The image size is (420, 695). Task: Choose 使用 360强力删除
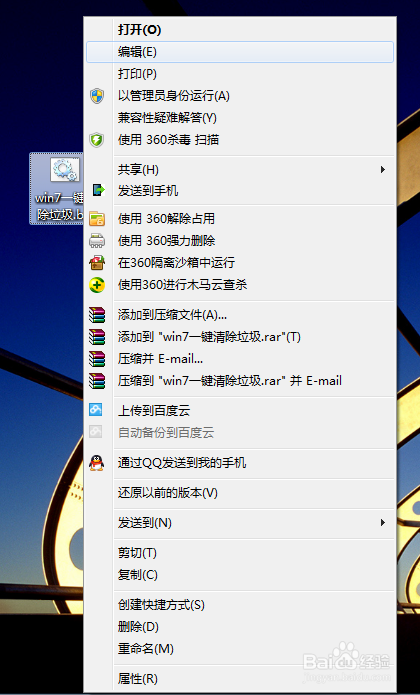tap(240, 241)
